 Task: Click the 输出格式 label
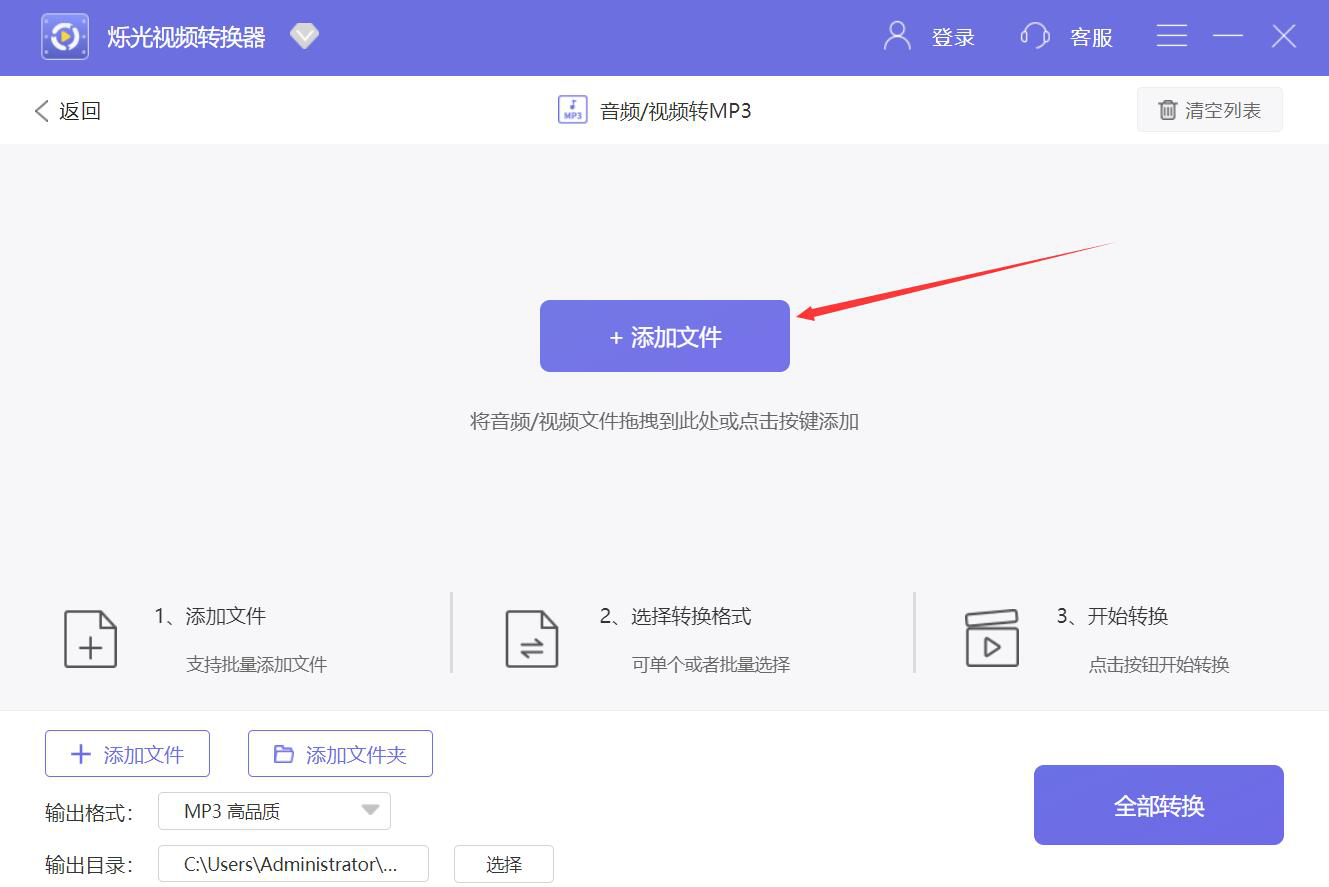(89, 812)
